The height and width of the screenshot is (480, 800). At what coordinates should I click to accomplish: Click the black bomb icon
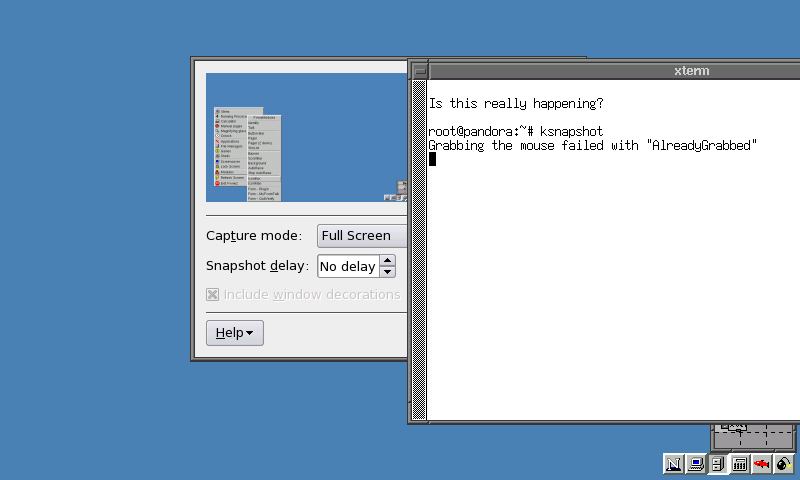point(784,464)
